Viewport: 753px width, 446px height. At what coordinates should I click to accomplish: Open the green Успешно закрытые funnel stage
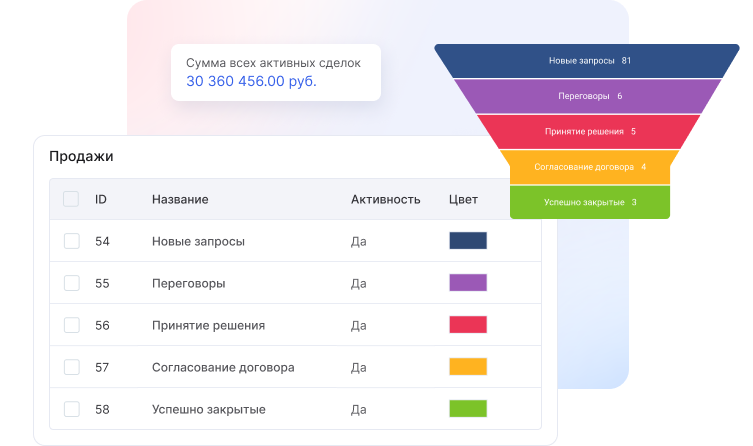coord(589,202)
